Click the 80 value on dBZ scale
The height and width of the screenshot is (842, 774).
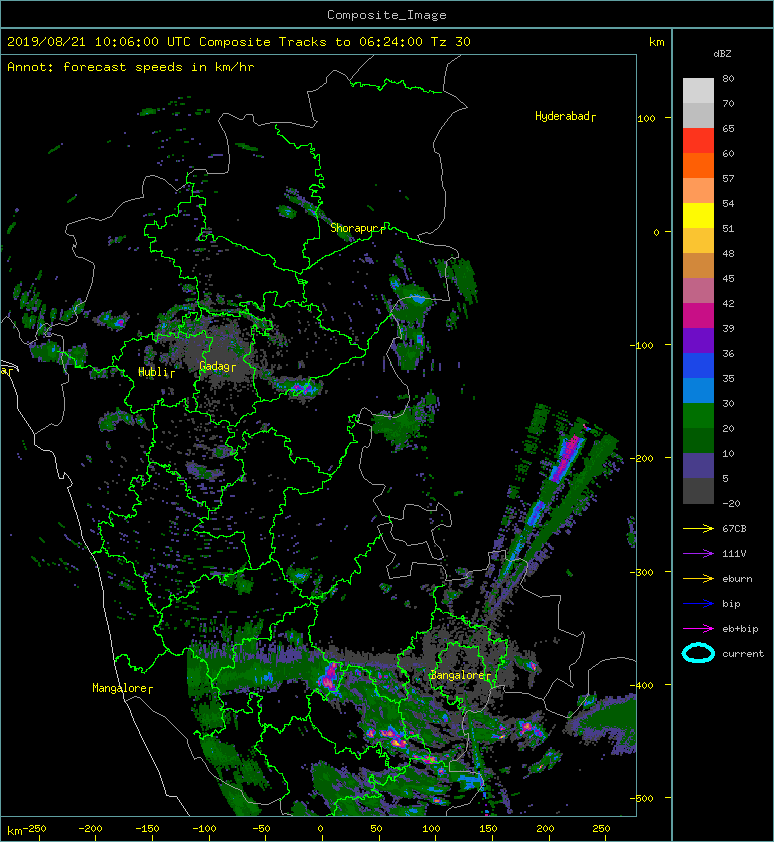tap(728, 78)
